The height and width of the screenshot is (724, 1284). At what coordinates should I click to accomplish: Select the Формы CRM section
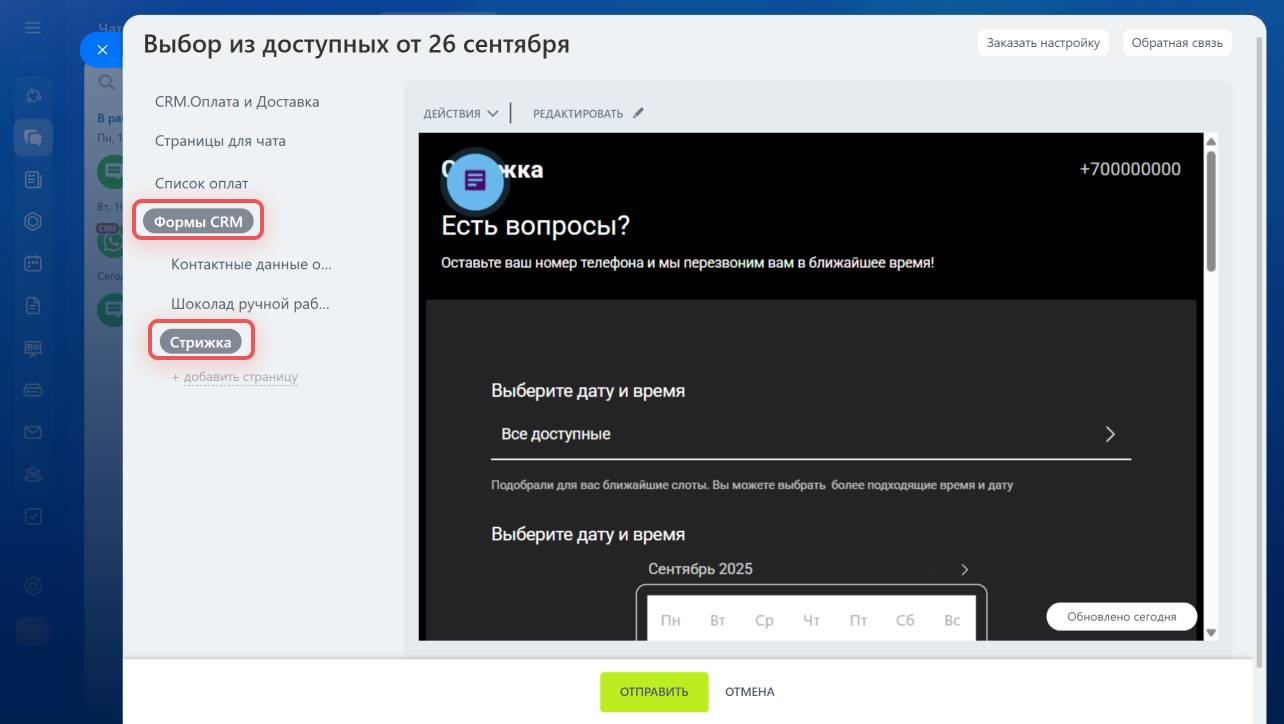pyautogui.click(x=198, y=222)
